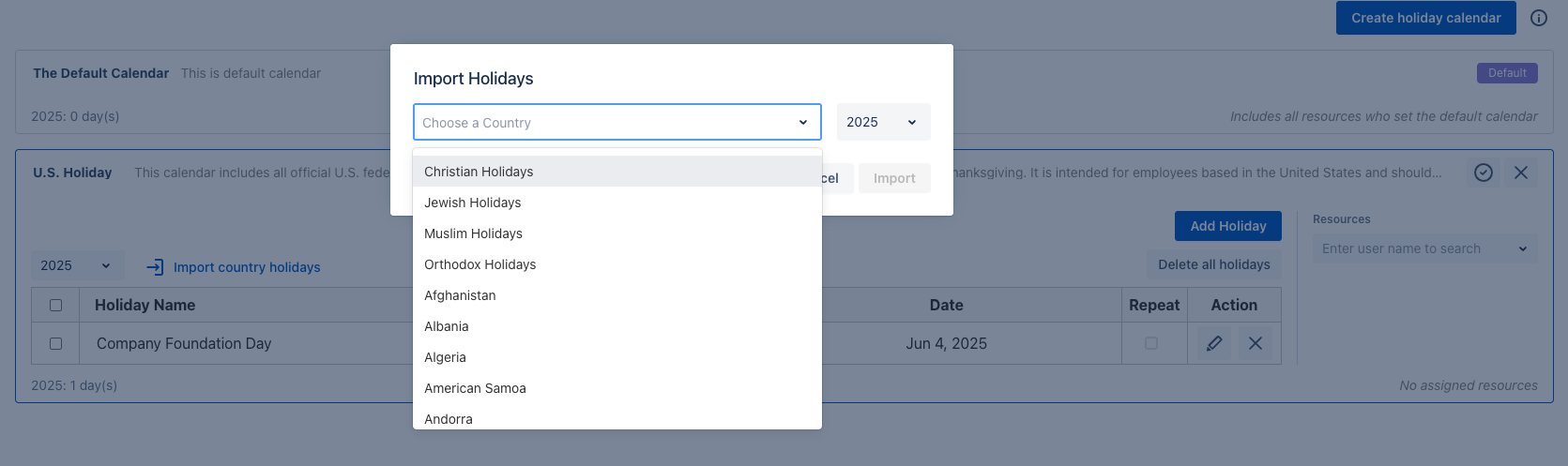
Task: Tick the select-all checkbox in table header
Action: coord(56,306)
